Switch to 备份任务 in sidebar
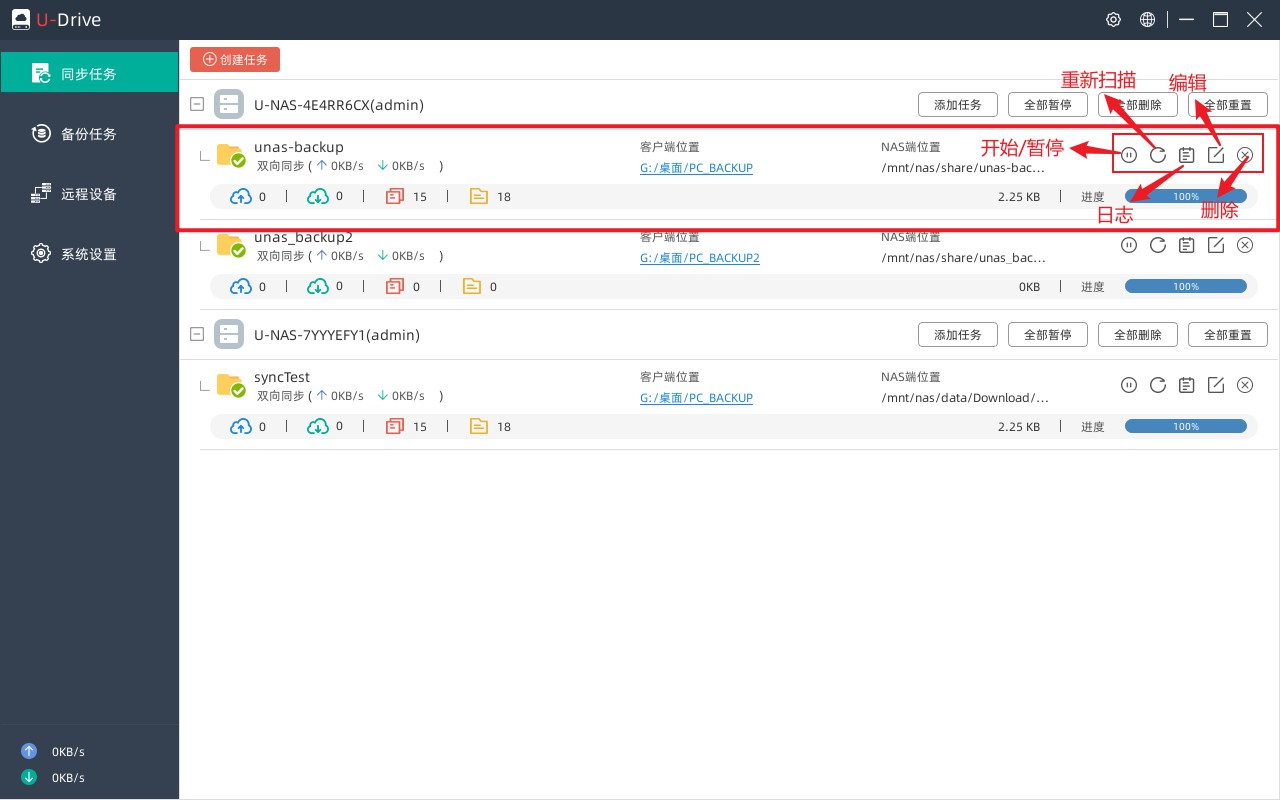Screen dimensions: 1280x800 coord(89,134)
